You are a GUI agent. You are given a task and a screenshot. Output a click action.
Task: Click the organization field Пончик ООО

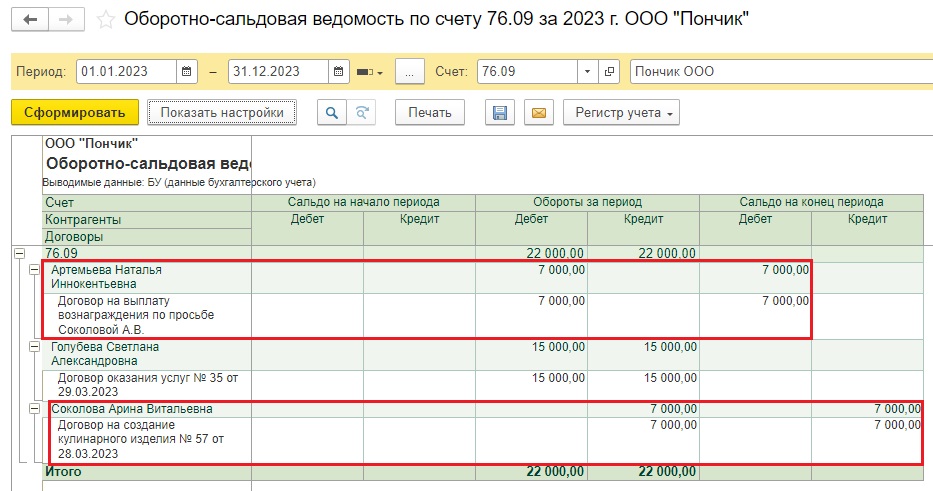click(x=781, y=71)
